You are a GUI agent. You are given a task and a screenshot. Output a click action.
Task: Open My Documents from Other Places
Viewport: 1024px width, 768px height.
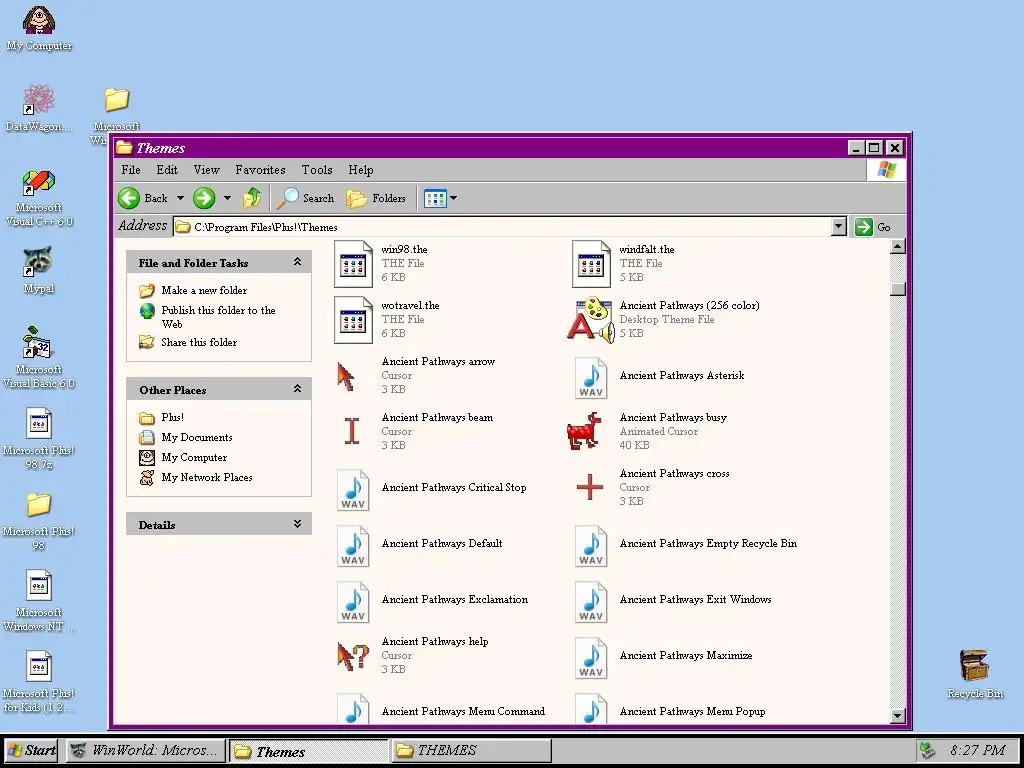click(197, 437)
